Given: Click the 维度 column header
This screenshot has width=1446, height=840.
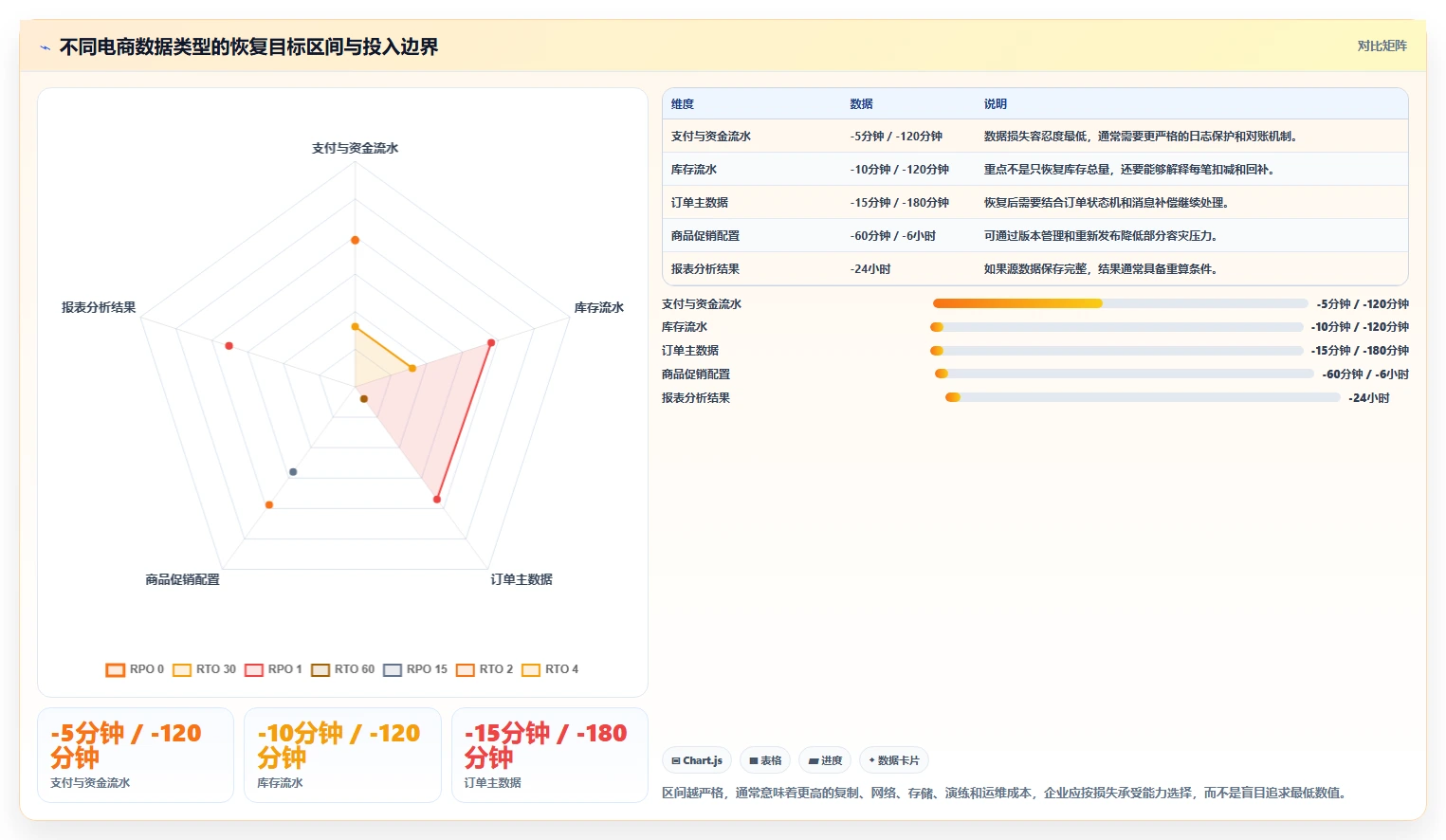Looking at the screenshot, I should click(683, 104).
